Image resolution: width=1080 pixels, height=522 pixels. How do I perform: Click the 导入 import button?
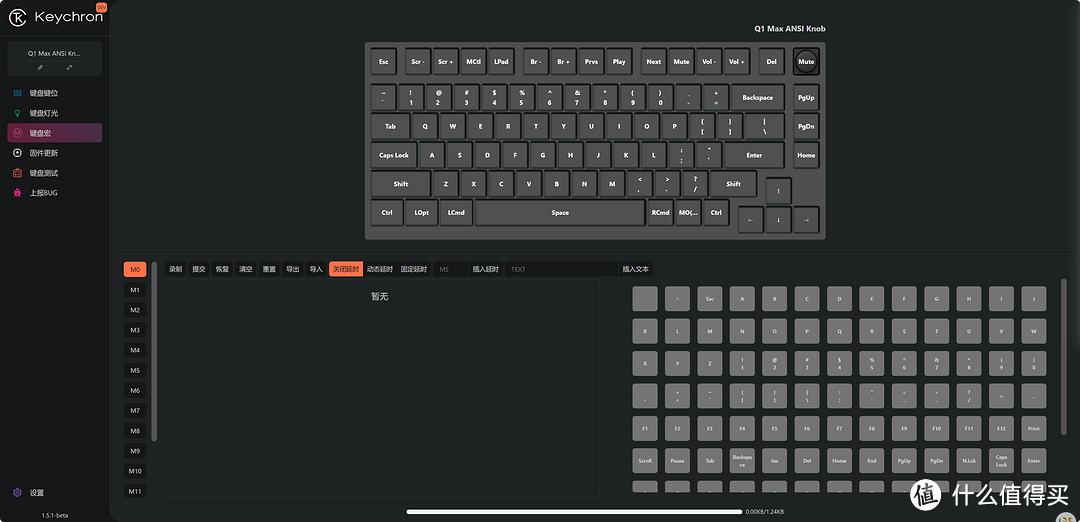[316, 269]
